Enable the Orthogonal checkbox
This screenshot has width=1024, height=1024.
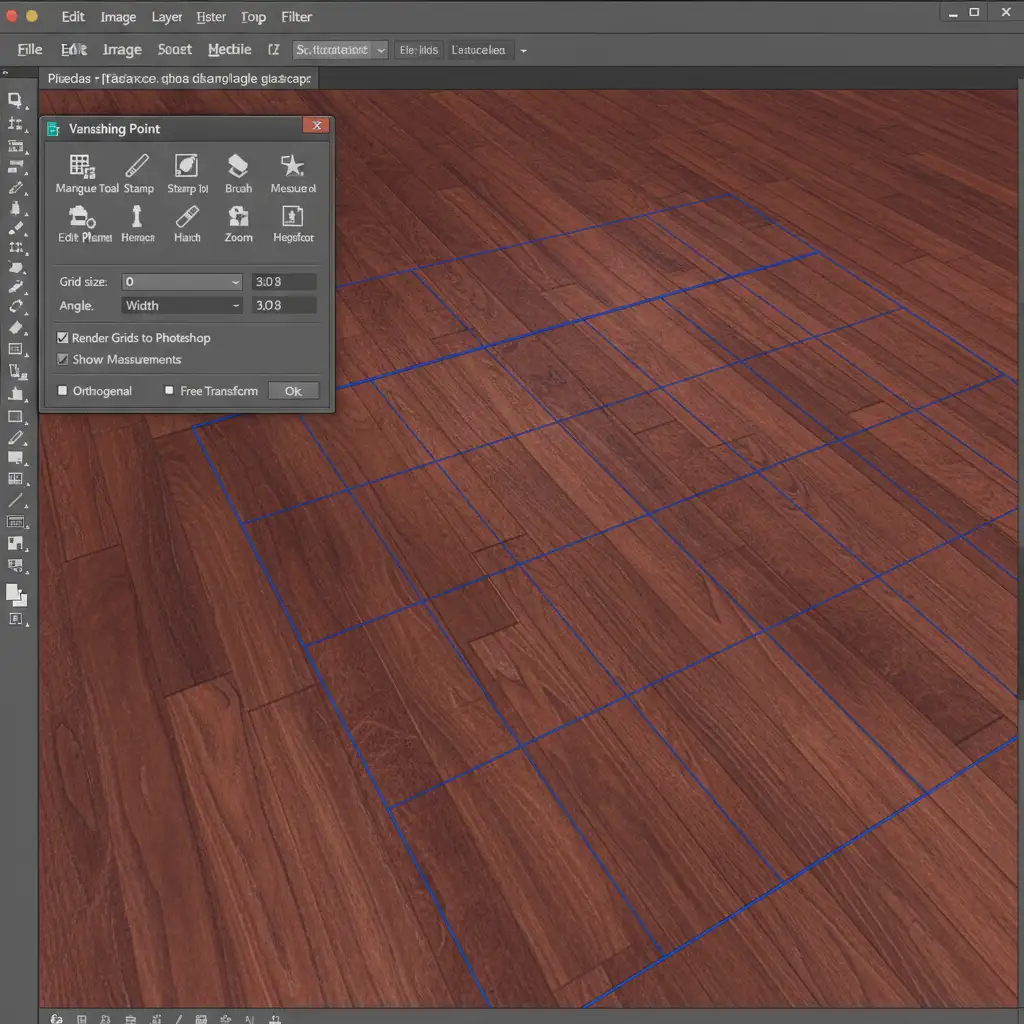coord(63,391)
